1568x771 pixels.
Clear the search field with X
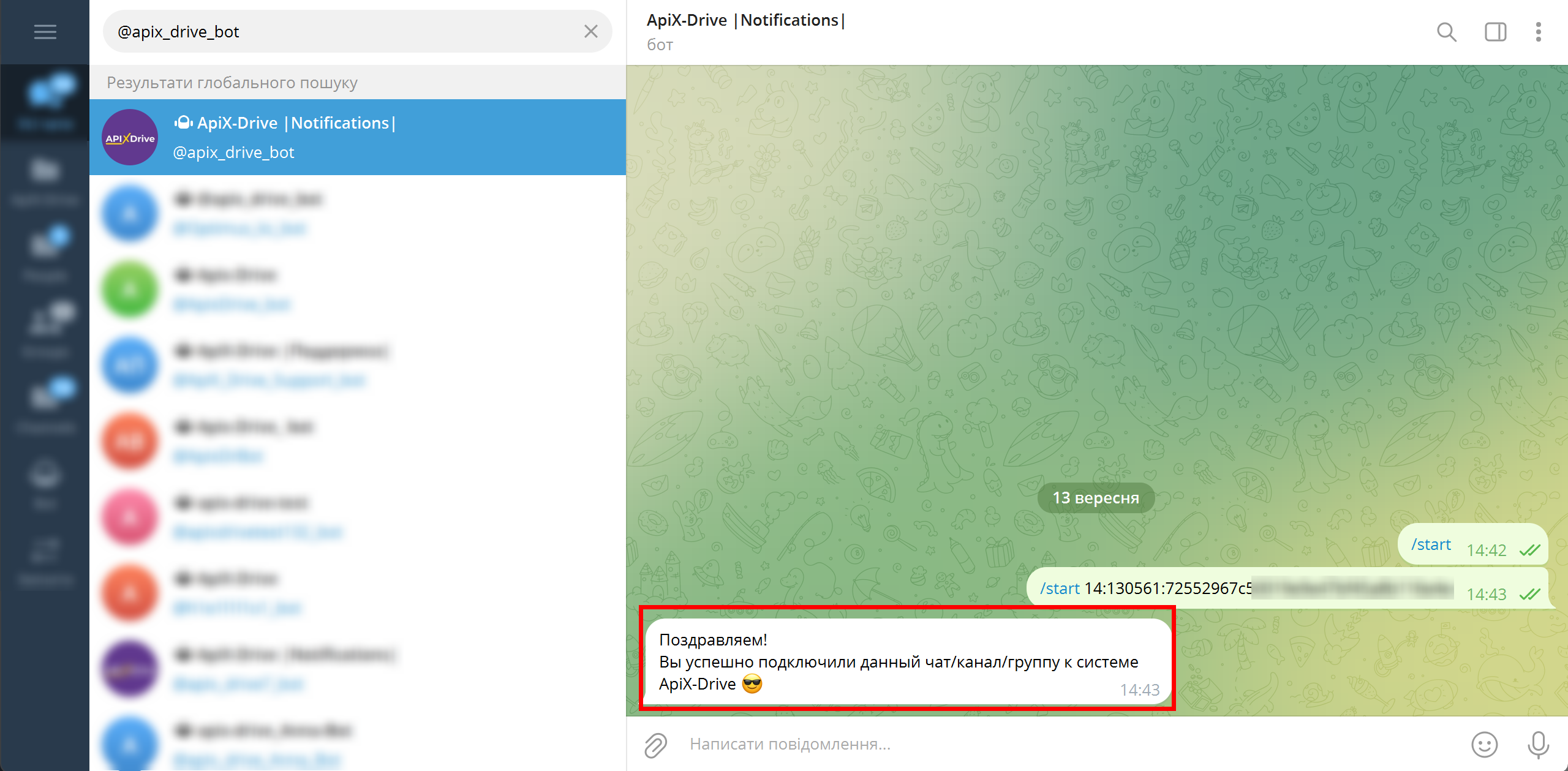(x=590, y=32)
